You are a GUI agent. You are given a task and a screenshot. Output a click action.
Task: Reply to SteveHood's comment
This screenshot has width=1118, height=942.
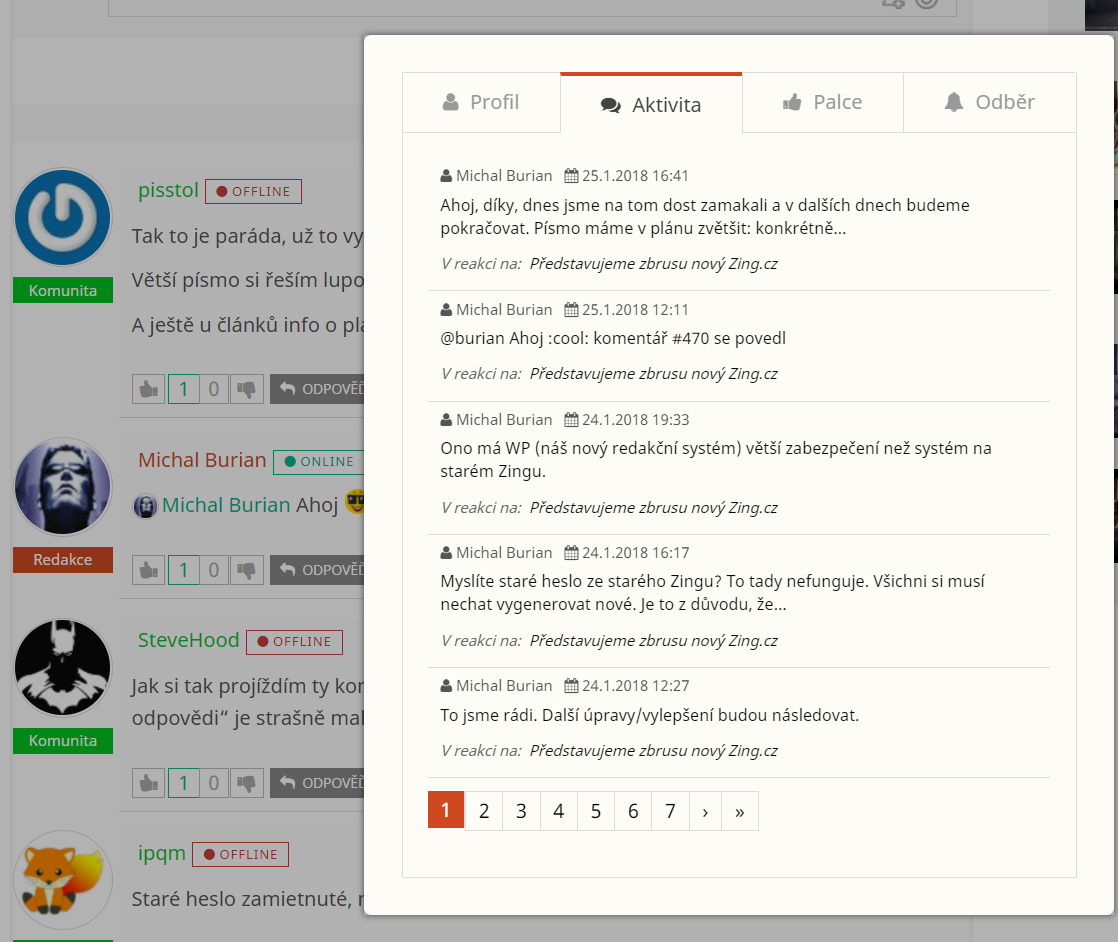pyautogui.click(x=318, y=783)
